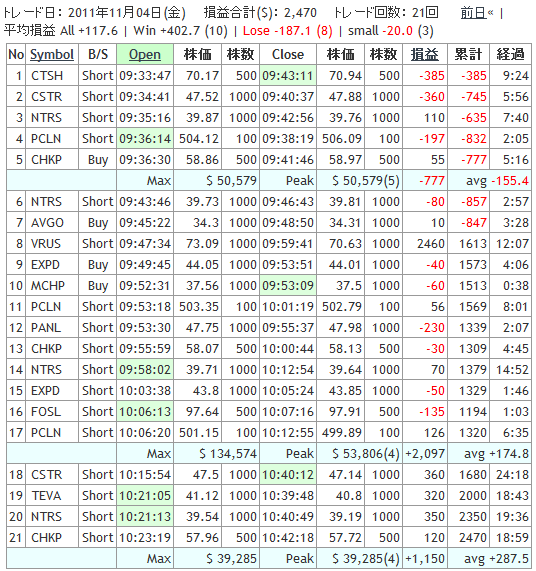
Task: Click Max value $ 134,574
Action: 228,454
